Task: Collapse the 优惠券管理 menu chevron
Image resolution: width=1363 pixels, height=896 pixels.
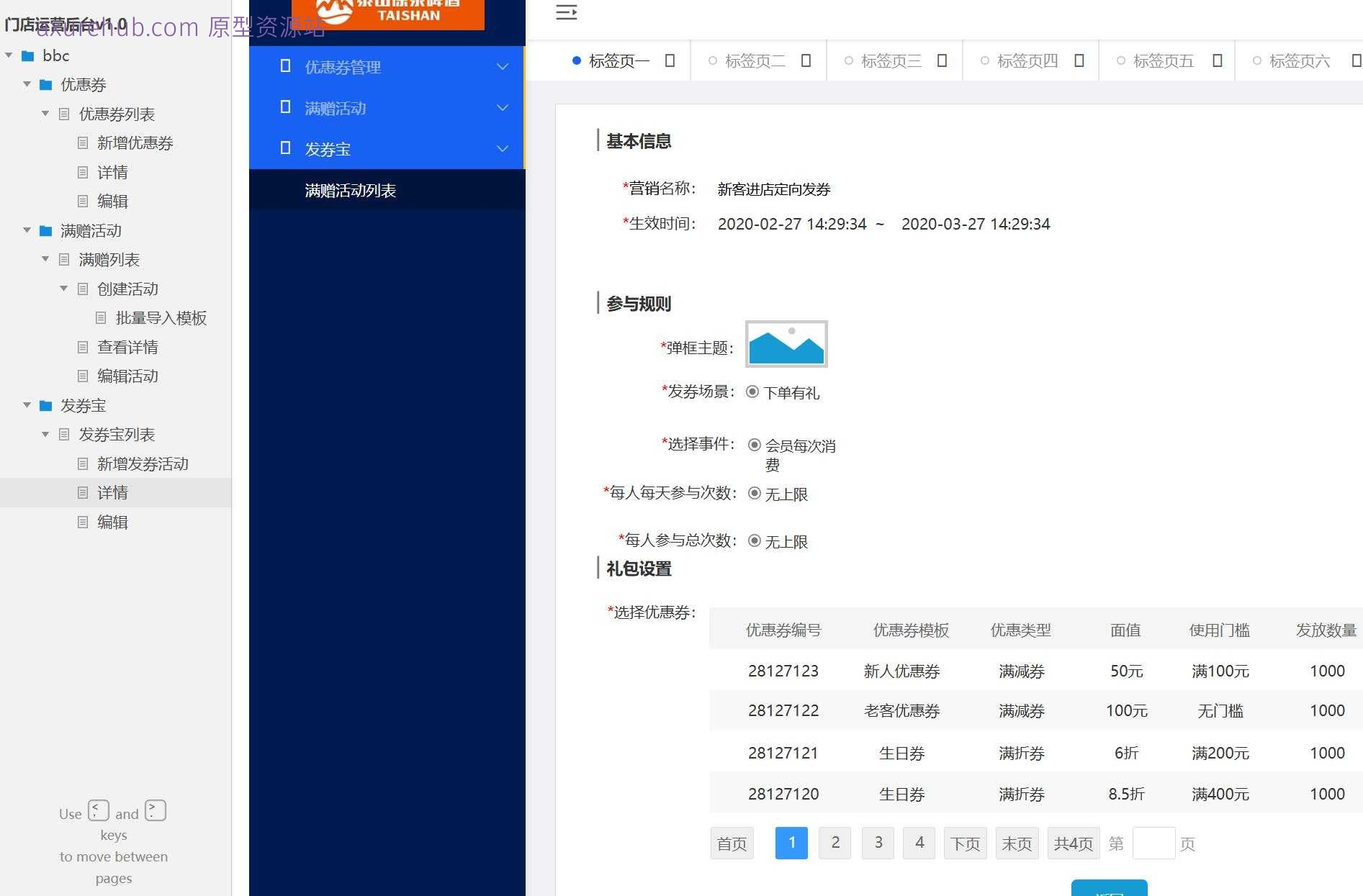Action: point(502,66)
